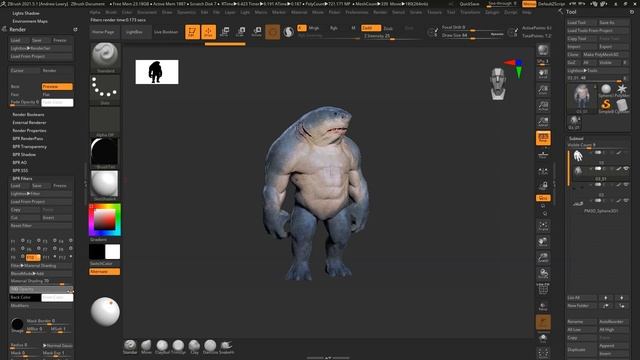Open the BlendMode Add dropdown
Viewport: 640px width, 360px height.
tap(41, 273)
